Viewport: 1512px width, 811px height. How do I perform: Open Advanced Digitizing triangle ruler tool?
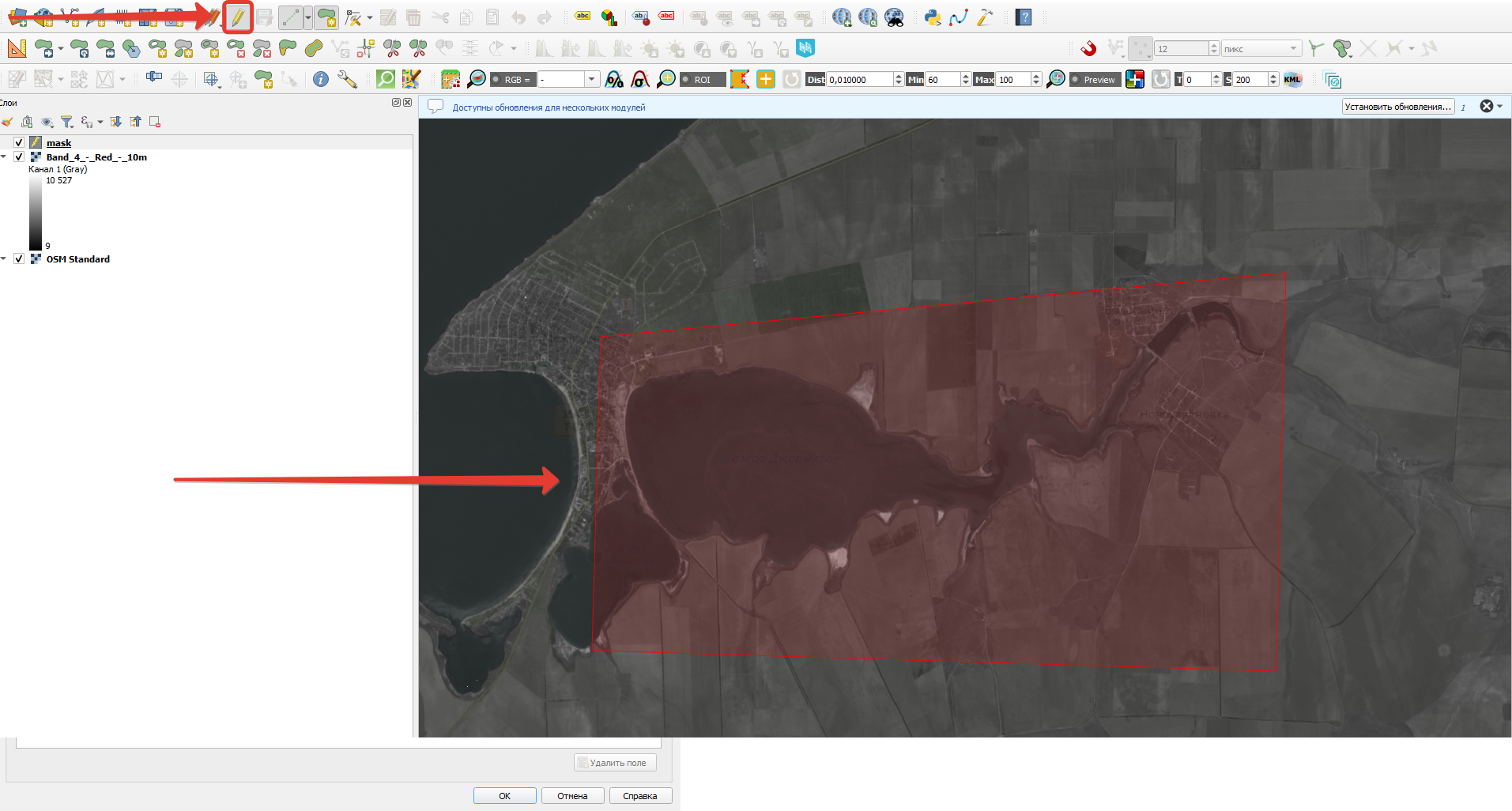[17, 48]
